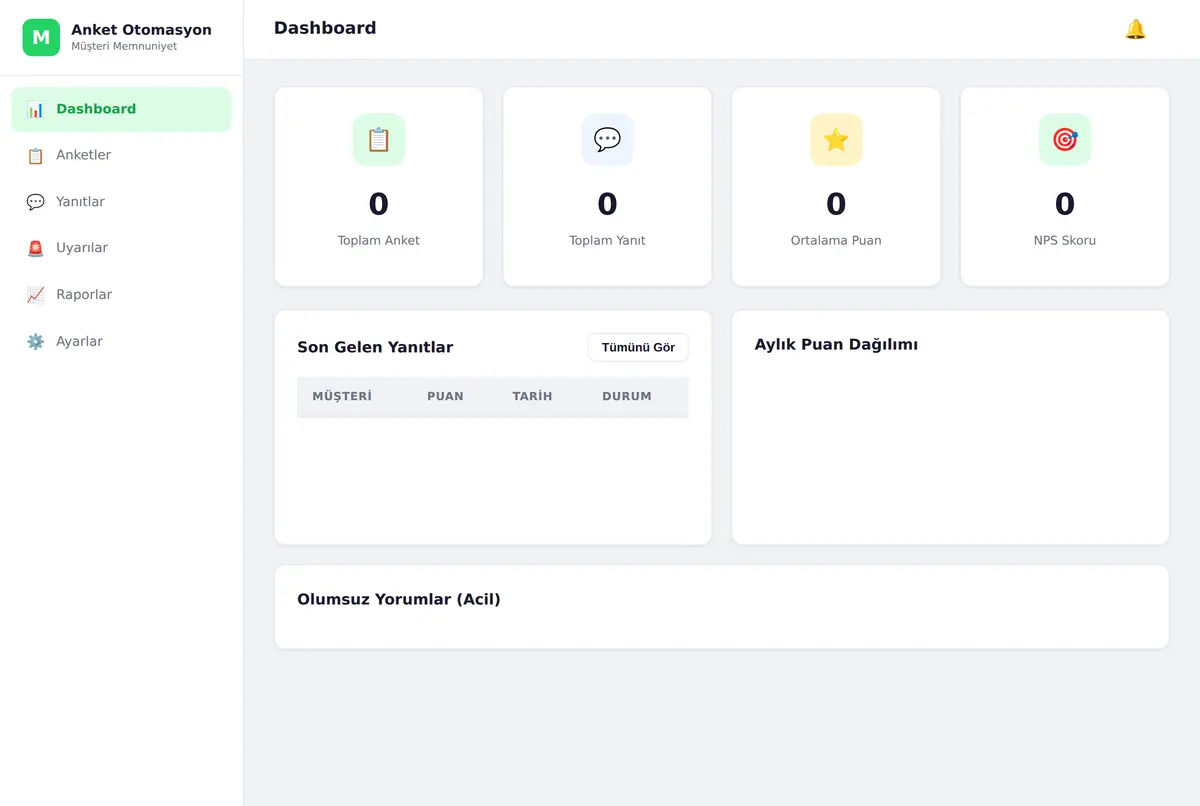The height and width of the screenshot is (806, 1200).
Task: Click the Toplam Yanıt chat bubble icon
Action: coord(607,140)
